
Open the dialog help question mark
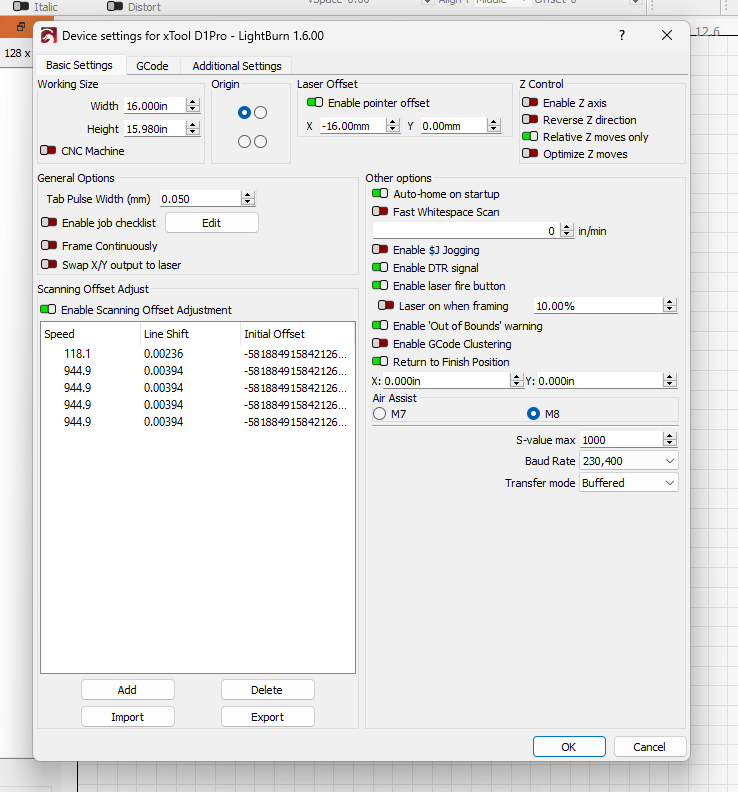coord(622,35)
